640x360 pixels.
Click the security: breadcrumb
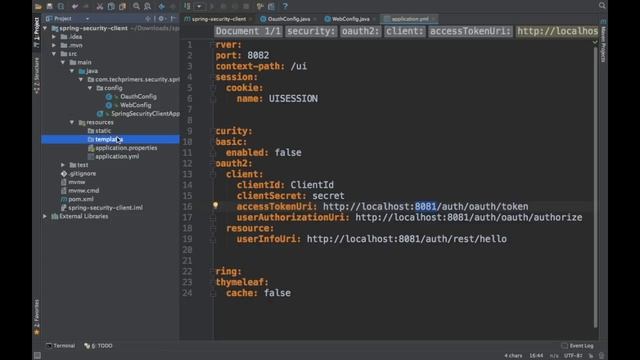pos(311,31)
